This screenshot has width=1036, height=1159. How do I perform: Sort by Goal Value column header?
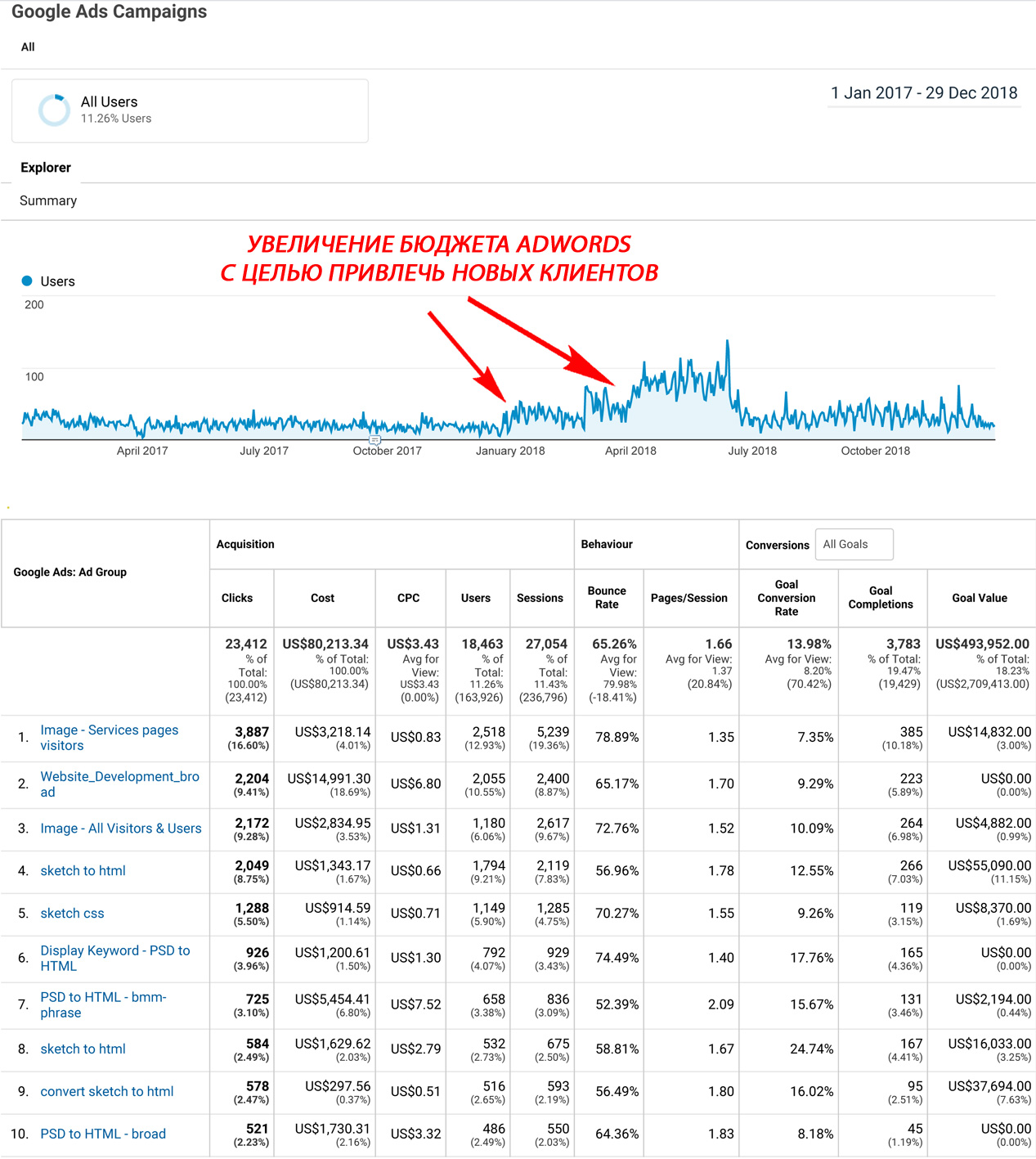click(980, 598)
